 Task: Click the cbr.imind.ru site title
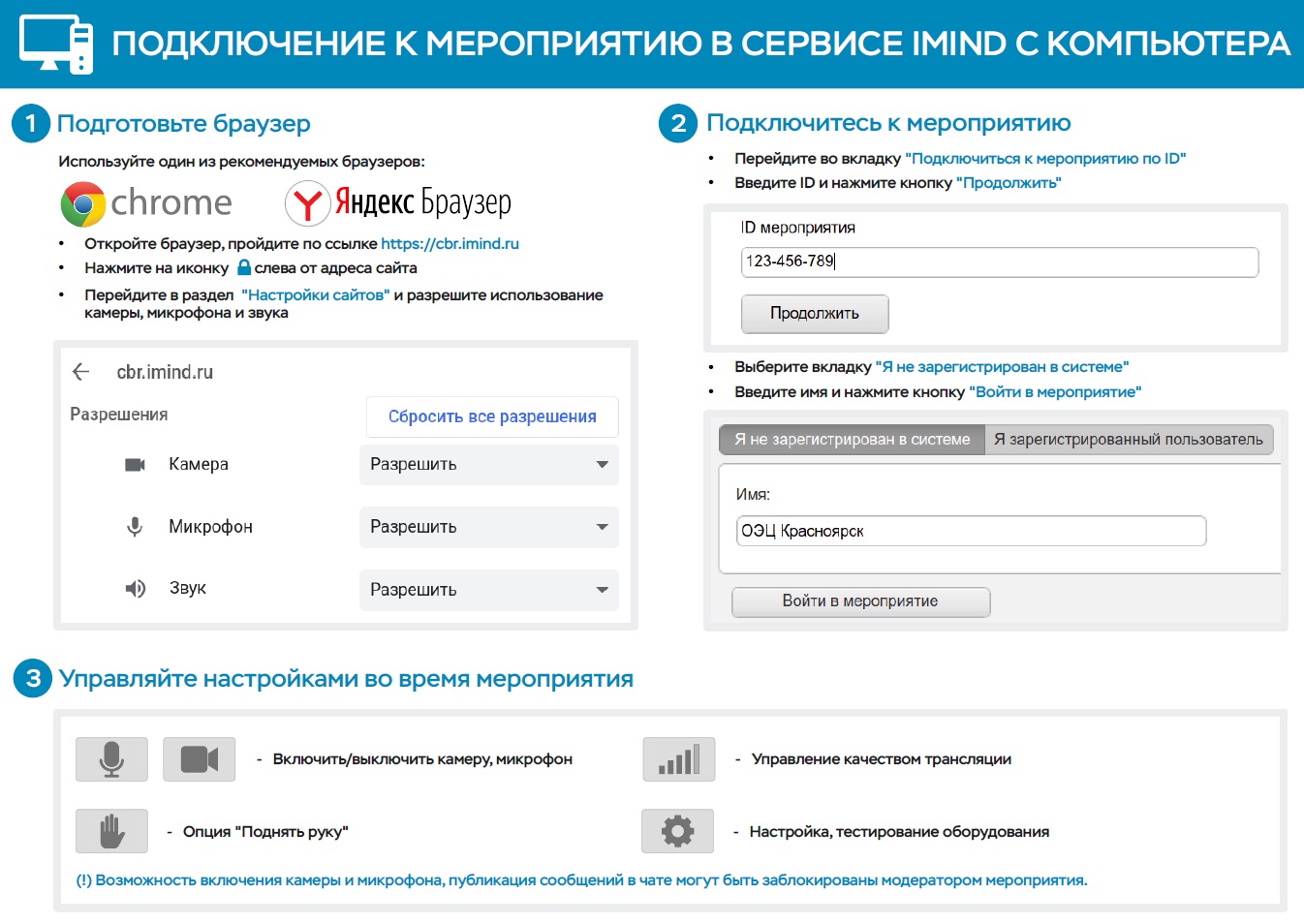(165, 372)
